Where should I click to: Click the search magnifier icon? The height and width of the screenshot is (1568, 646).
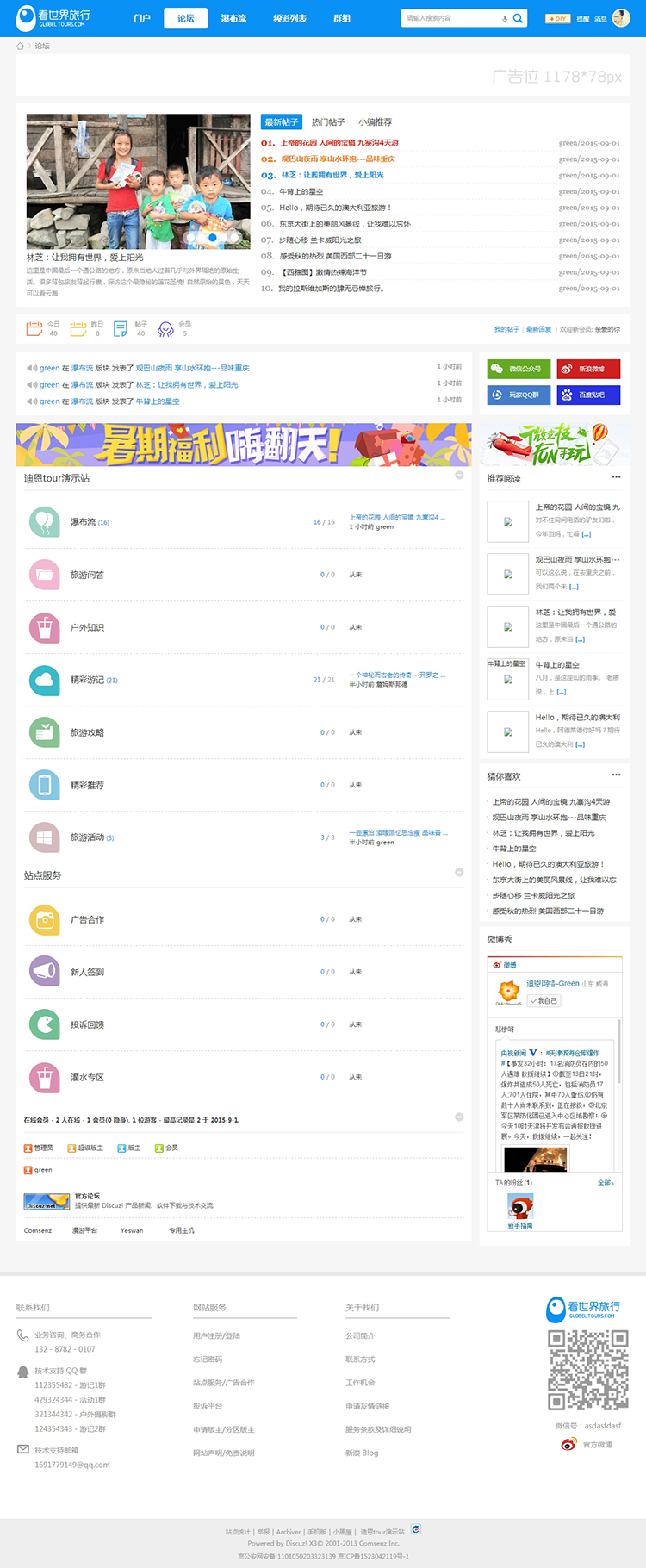[518, 18]
